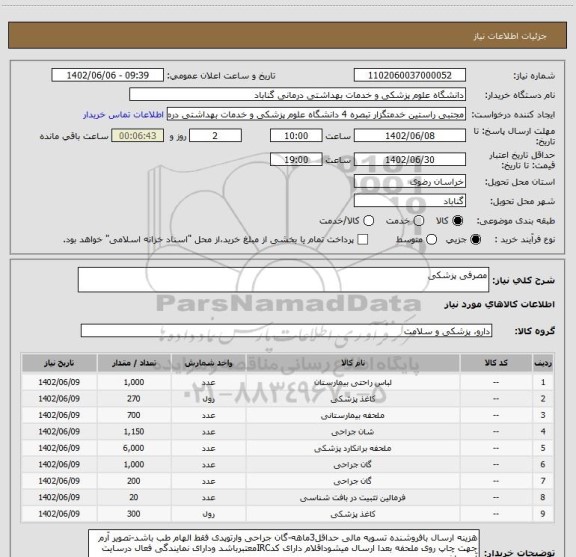Click quantity 700 in row 3
Viewport: 576px width, 557px height.
[134, 415]
